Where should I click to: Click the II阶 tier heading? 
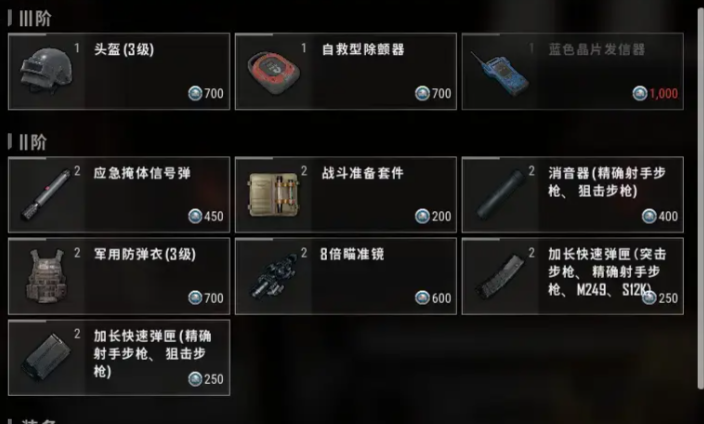27,142
